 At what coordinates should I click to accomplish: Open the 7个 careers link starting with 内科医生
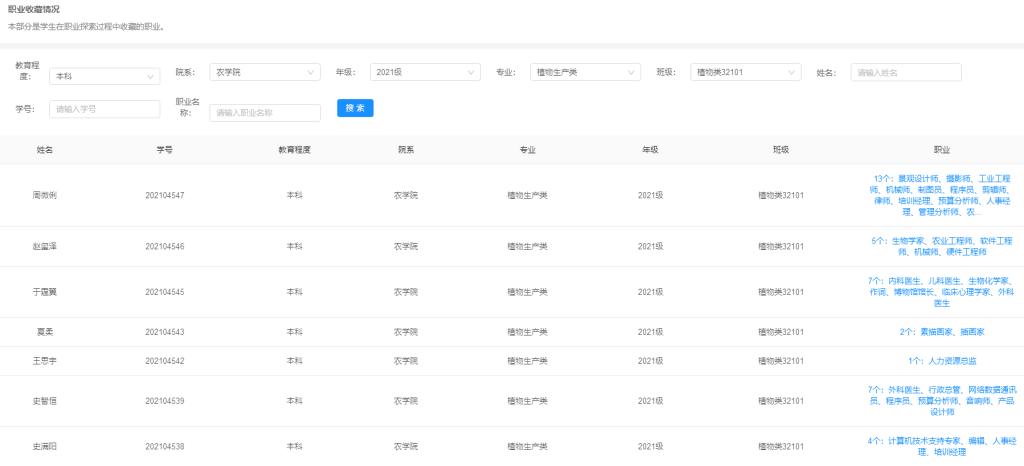(x=941, y=291)
